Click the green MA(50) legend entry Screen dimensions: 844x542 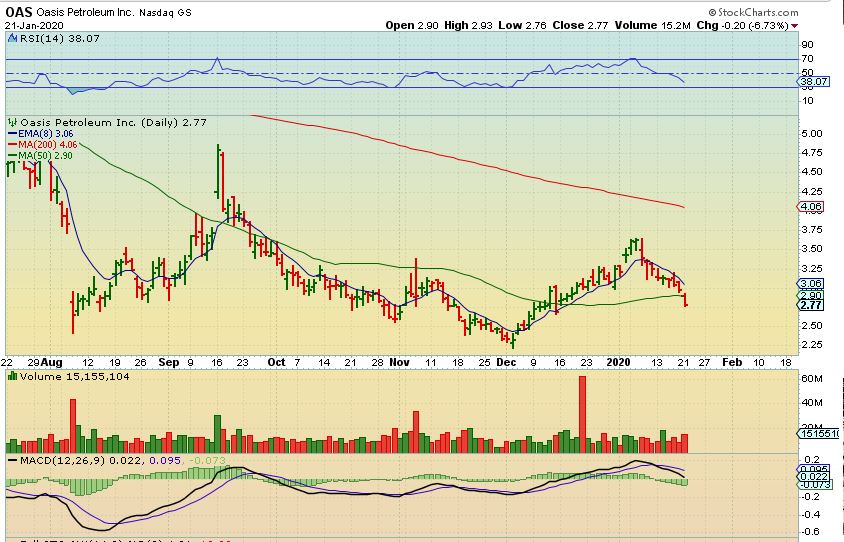[40, 156]
